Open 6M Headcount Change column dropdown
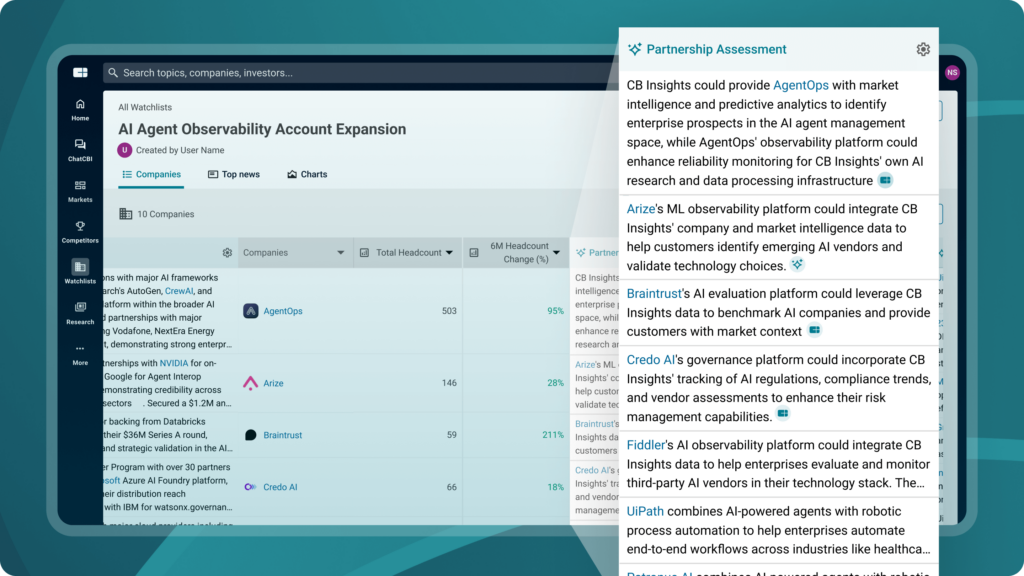 click(557, 253)
